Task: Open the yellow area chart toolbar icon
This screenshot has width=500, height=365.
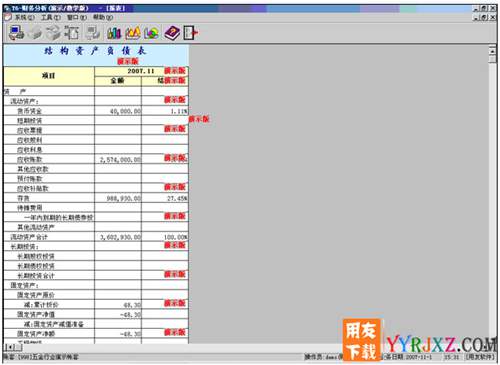Action: click(132, 33)
